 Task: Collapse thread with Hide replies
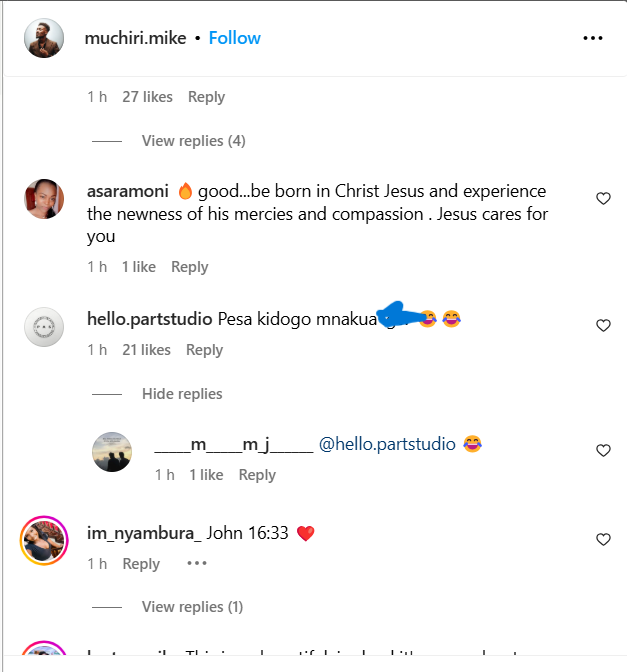pos(182,394)
